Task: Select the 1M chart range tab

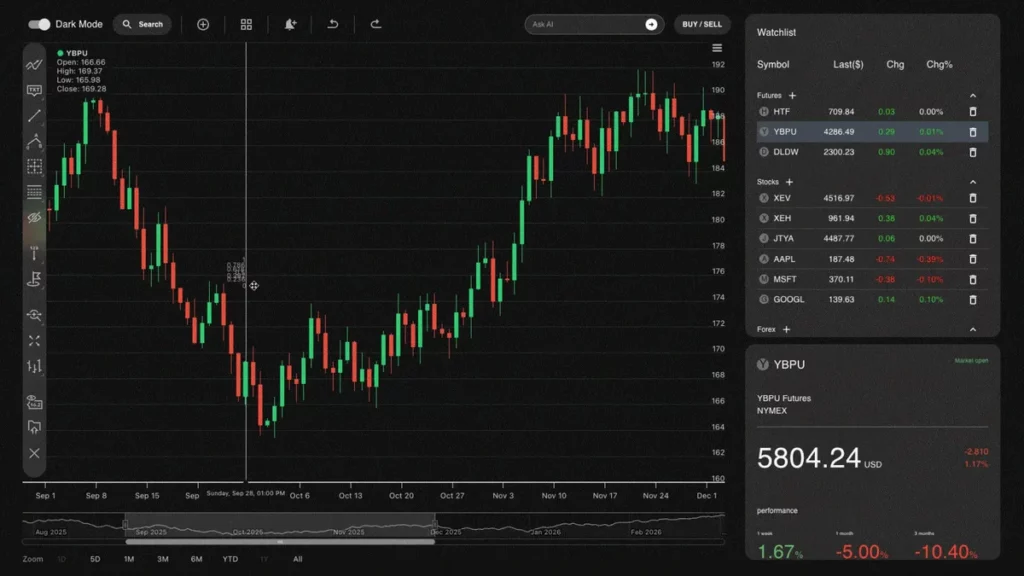Action: point(128,560)
